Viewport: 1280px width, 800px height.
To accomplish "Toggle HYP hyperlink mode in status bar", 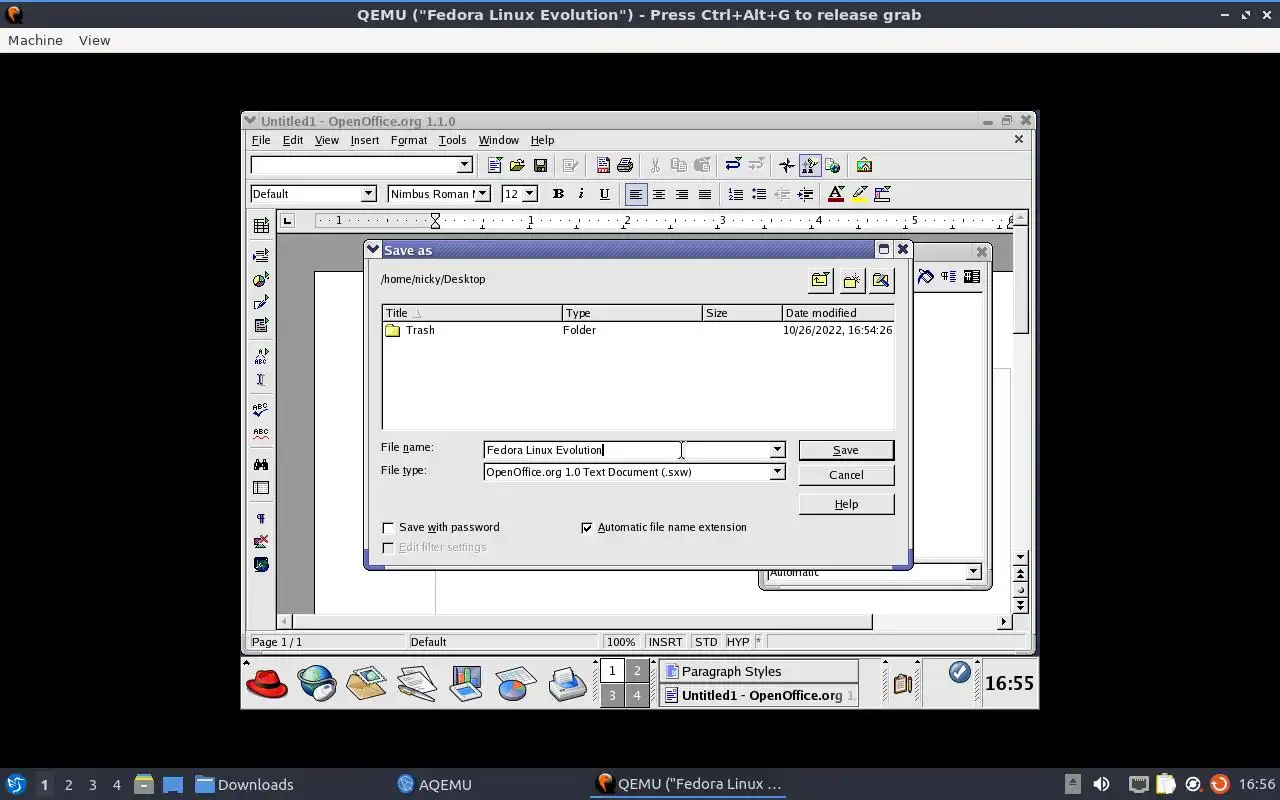I will 738,642.
